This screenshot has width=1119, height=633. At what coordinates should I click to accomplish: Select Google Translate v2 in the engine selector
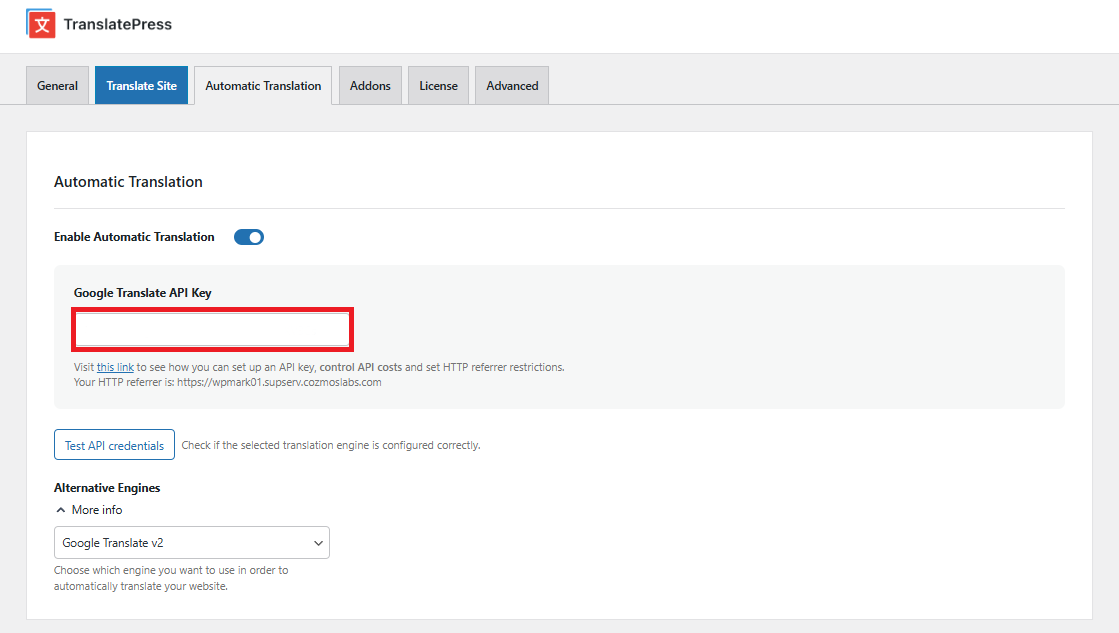click(191, 542)
